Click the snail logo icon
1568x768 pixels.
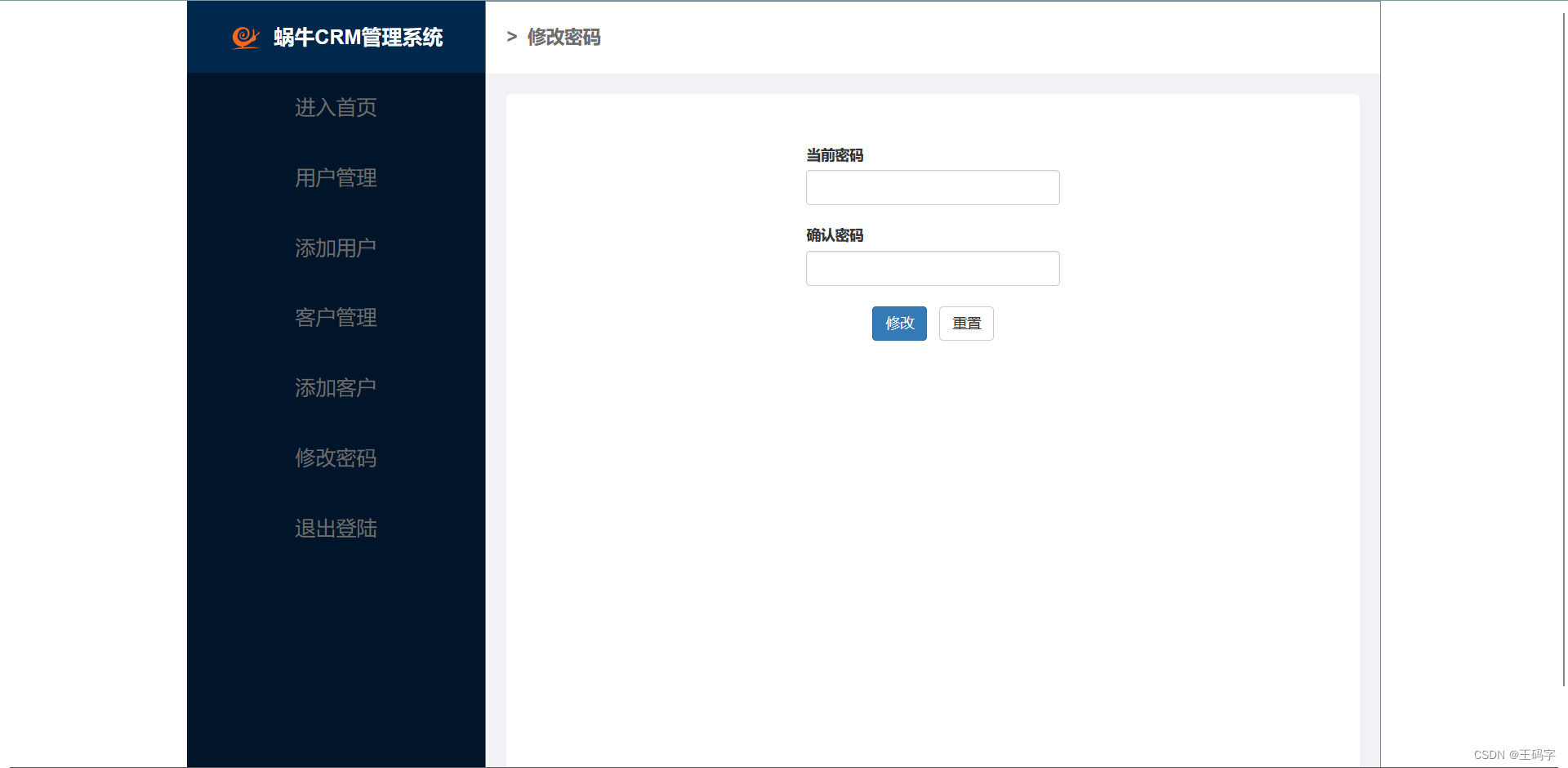[245, 38]
